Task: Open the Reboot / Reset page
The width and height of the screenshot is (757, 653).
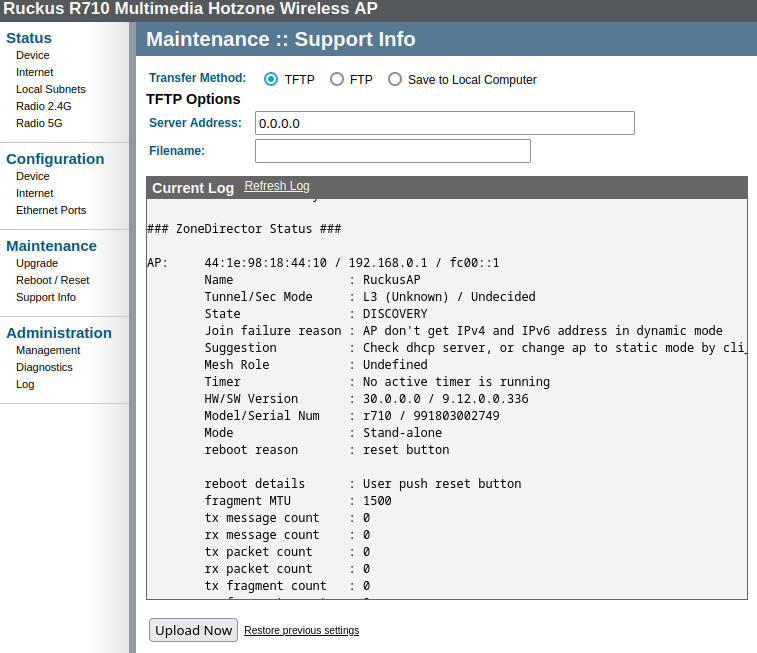Action: (52, 280)
